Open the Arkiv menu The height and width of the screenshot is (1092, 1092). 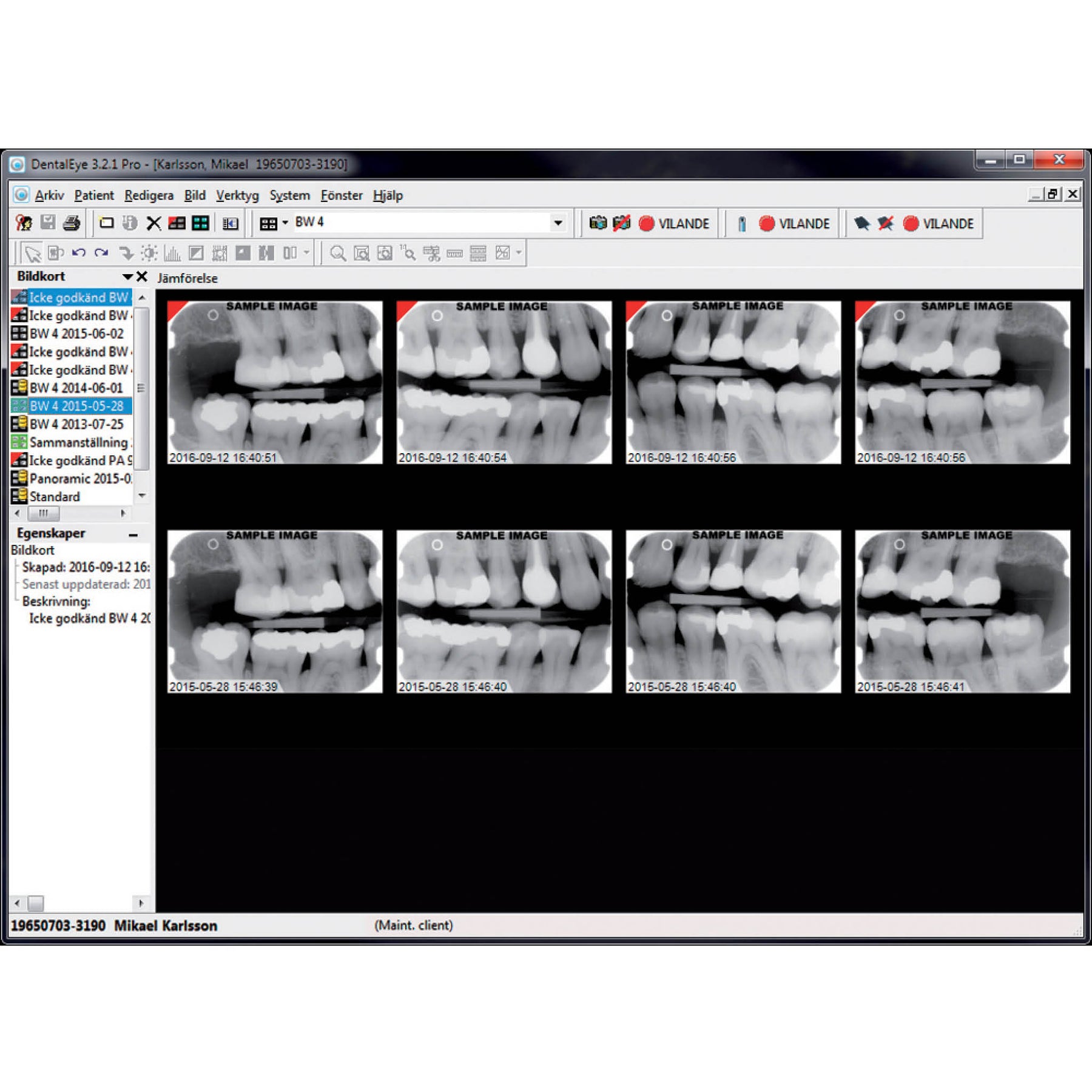49,195
